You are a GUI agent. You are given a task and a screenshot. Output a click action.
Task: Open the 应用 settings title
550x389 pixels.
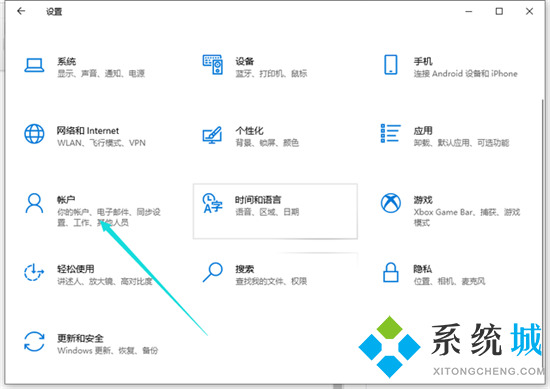[423, 130]
